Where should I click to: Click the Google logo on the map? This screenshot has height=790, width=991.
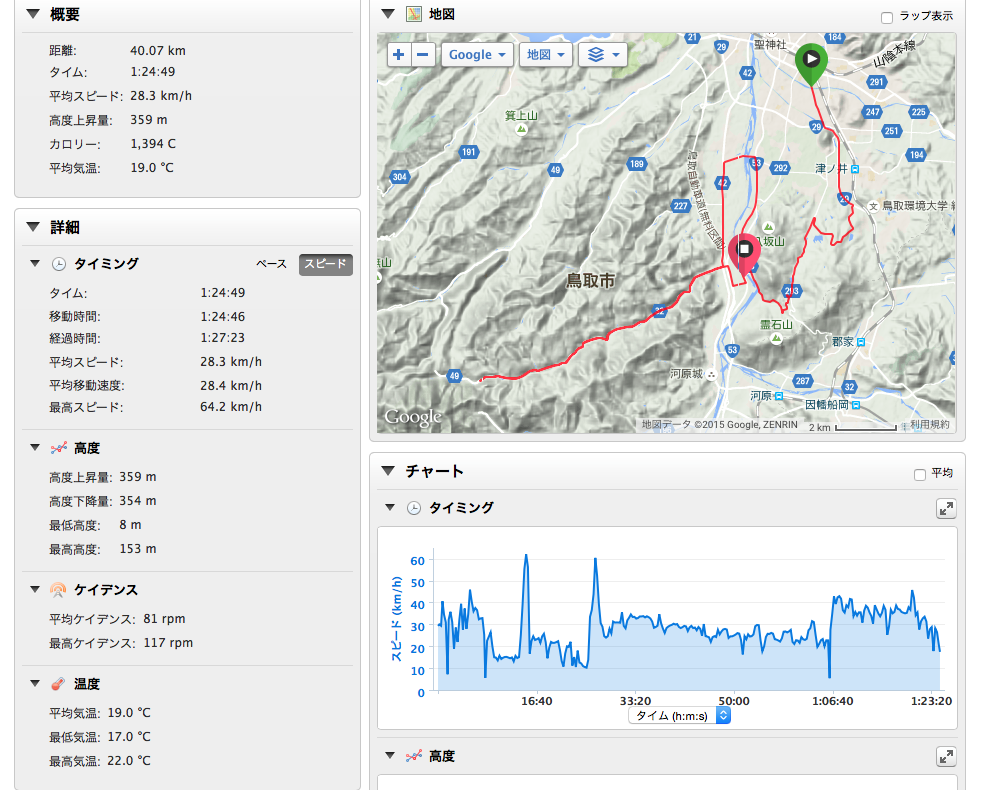413,417
